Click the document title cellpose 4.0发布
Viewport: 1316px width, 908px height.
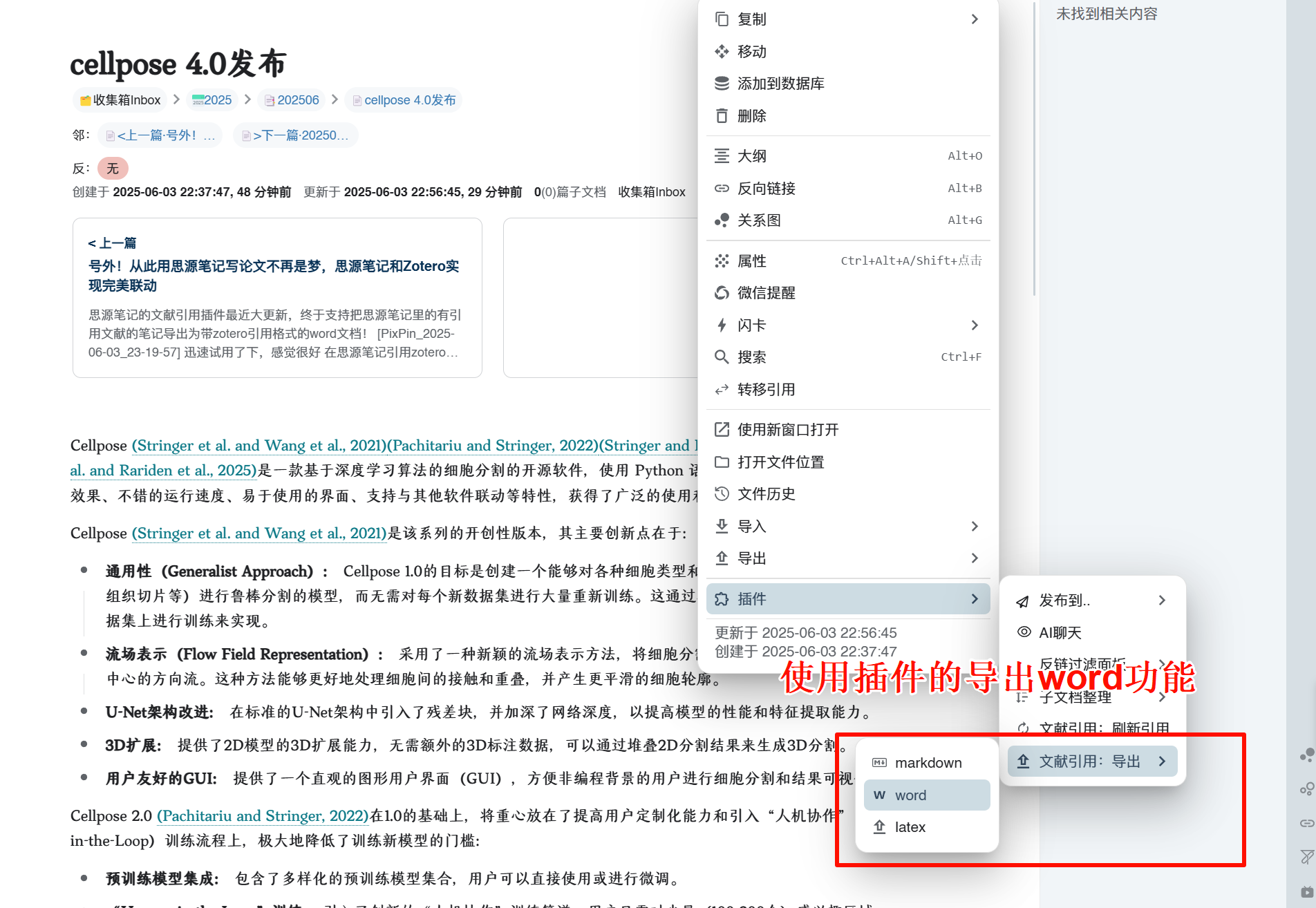(x=178, y=64)
